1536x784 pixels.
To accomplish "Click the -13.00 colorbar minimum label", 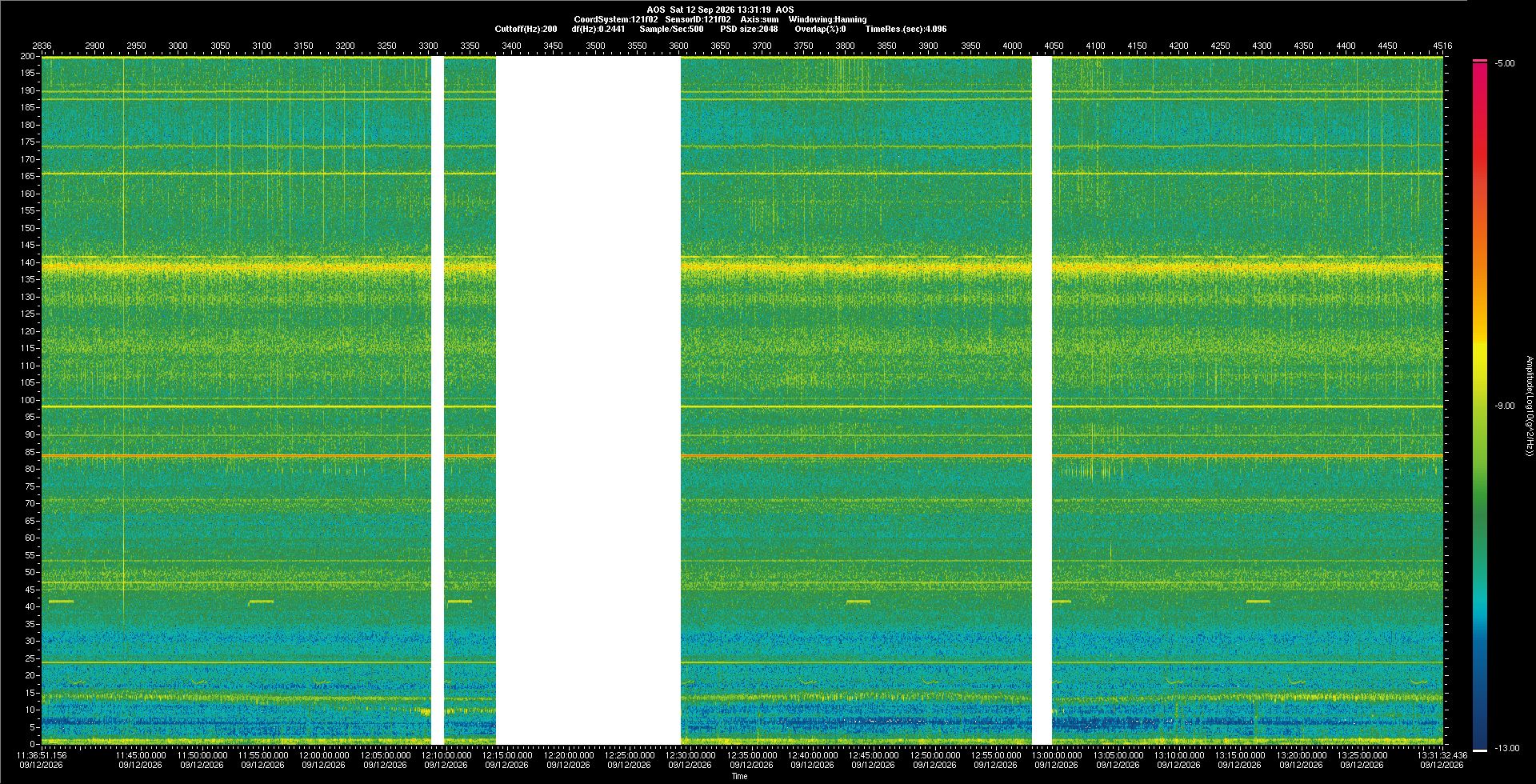I will (1506, 748).
